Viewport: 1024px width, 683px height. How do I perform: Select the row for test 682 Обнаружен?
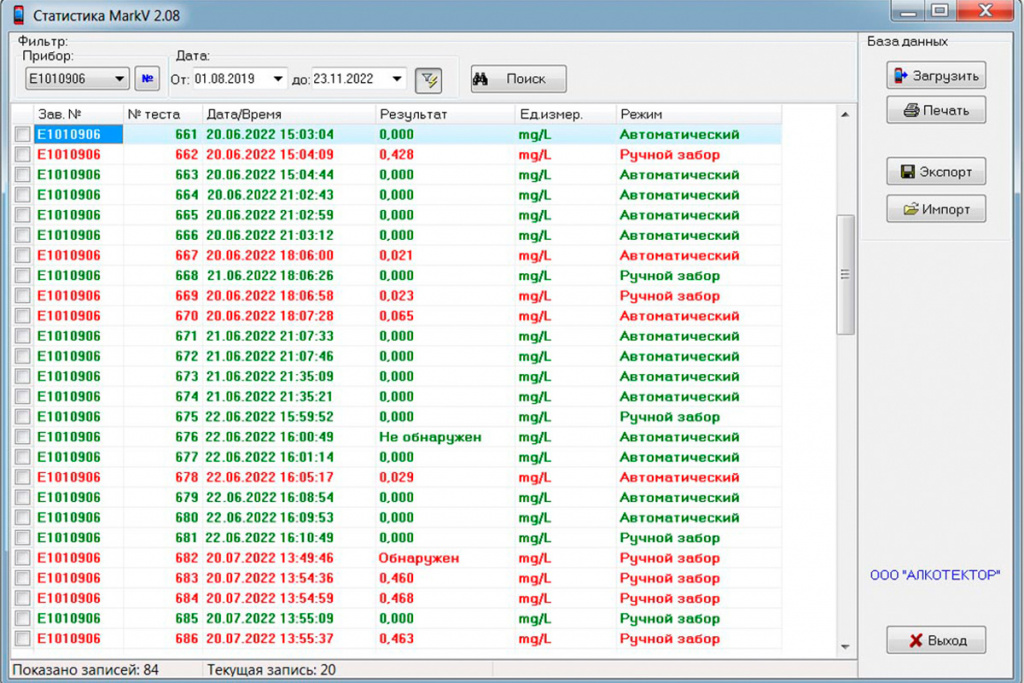click(396, 558)
